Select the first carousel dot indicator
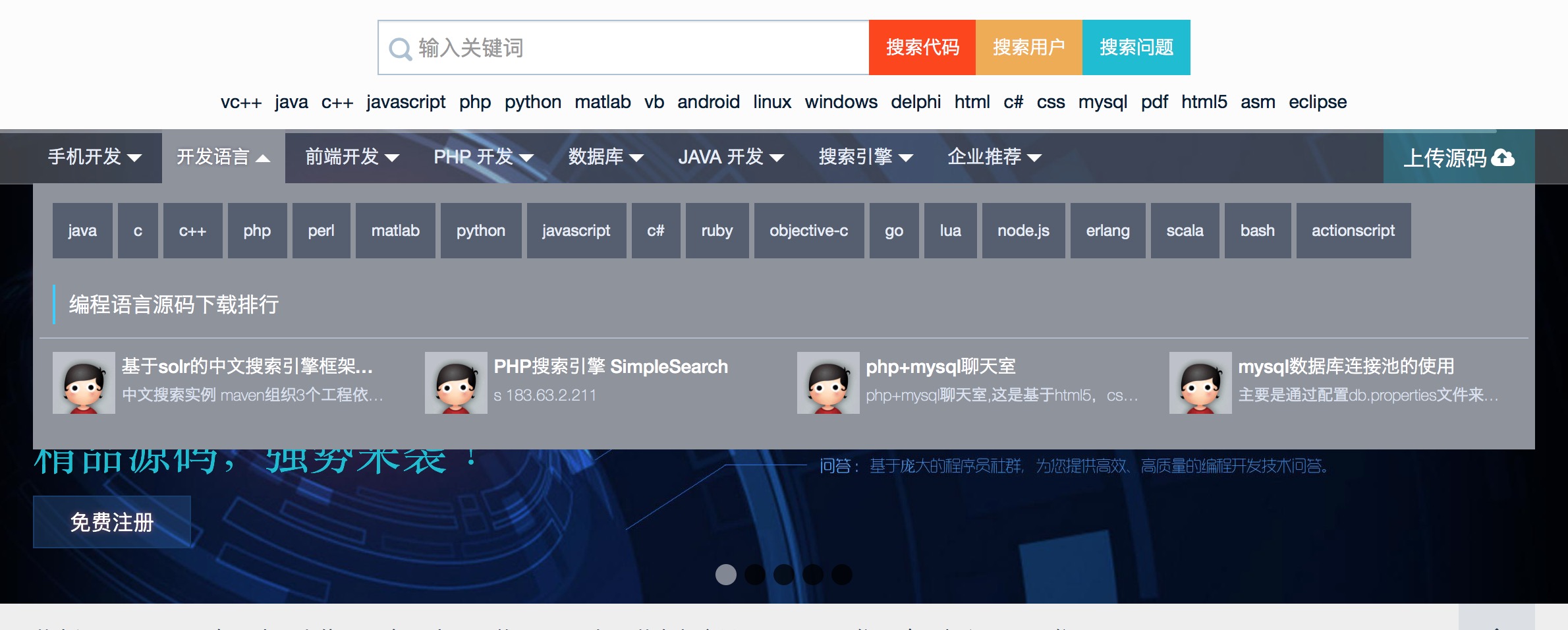Screen dimensions: 1568x630 [x=726, y=575]
